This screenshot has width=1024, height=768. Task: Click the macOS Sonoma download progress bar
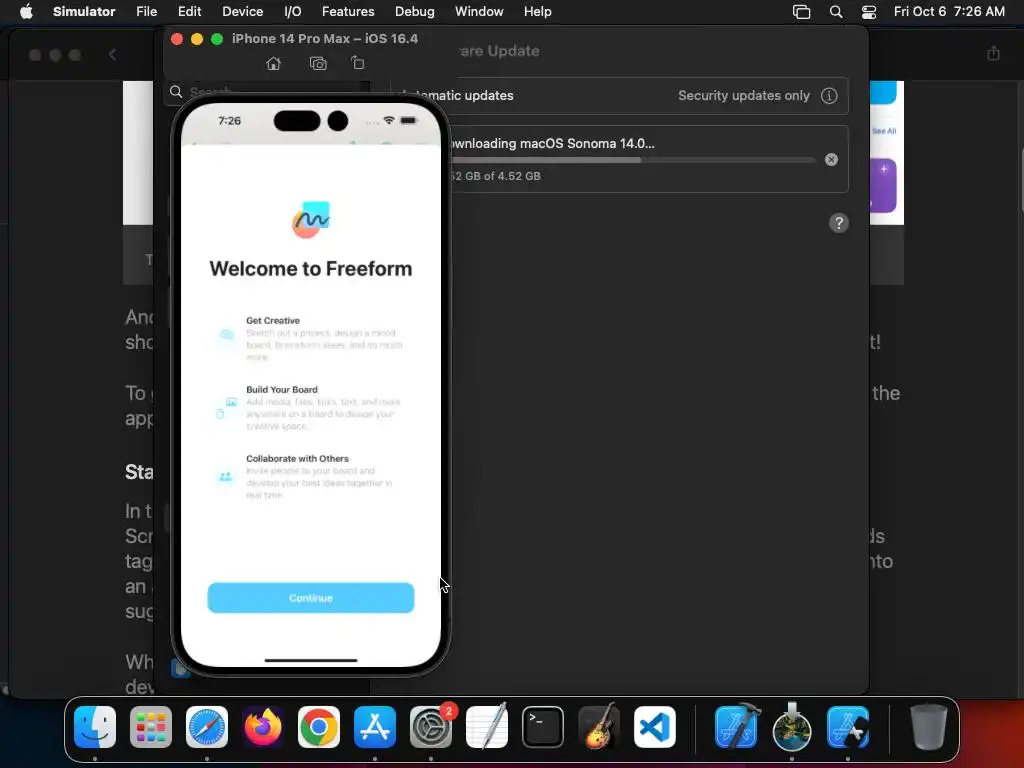632,159
